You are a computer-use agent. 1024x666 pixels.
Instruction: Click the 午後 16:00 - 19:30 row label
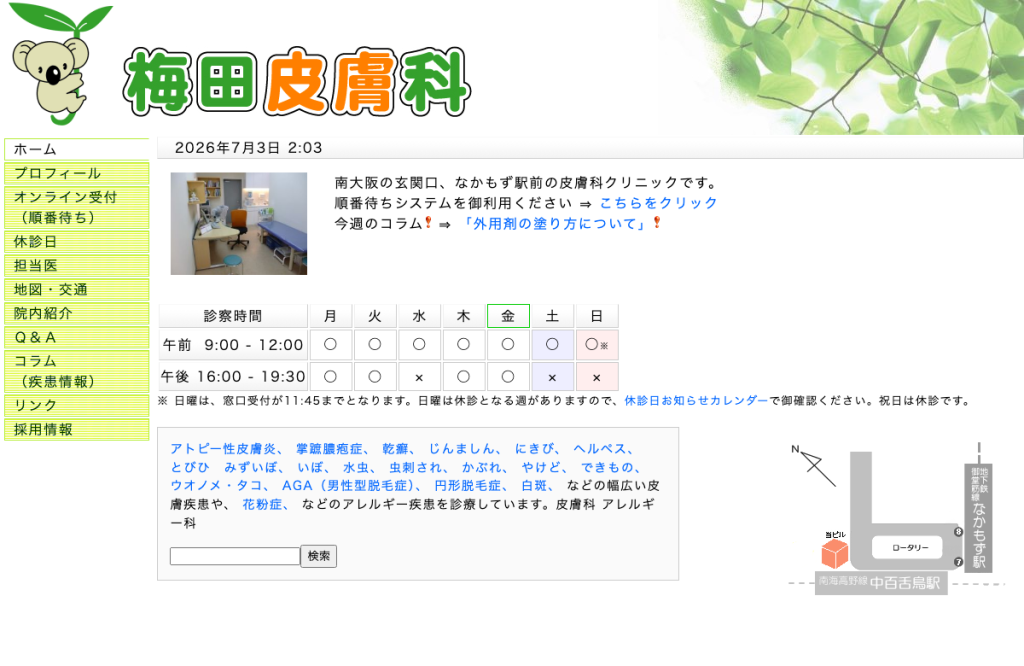[x=233, y=377]
